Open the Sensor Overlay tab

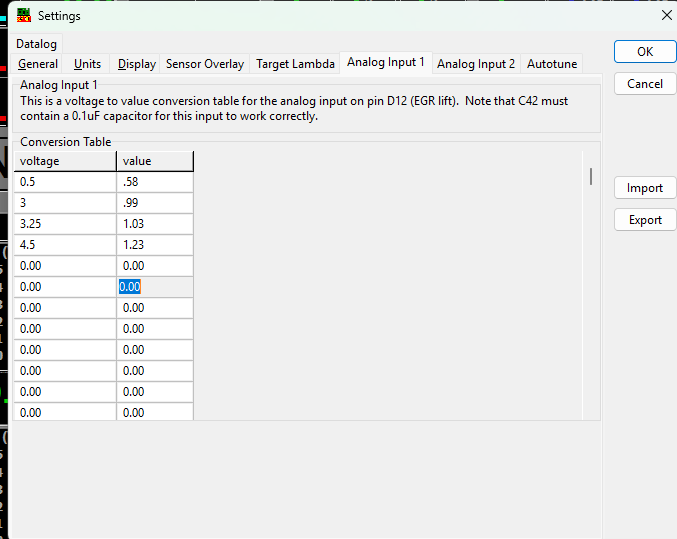(205, 64)
